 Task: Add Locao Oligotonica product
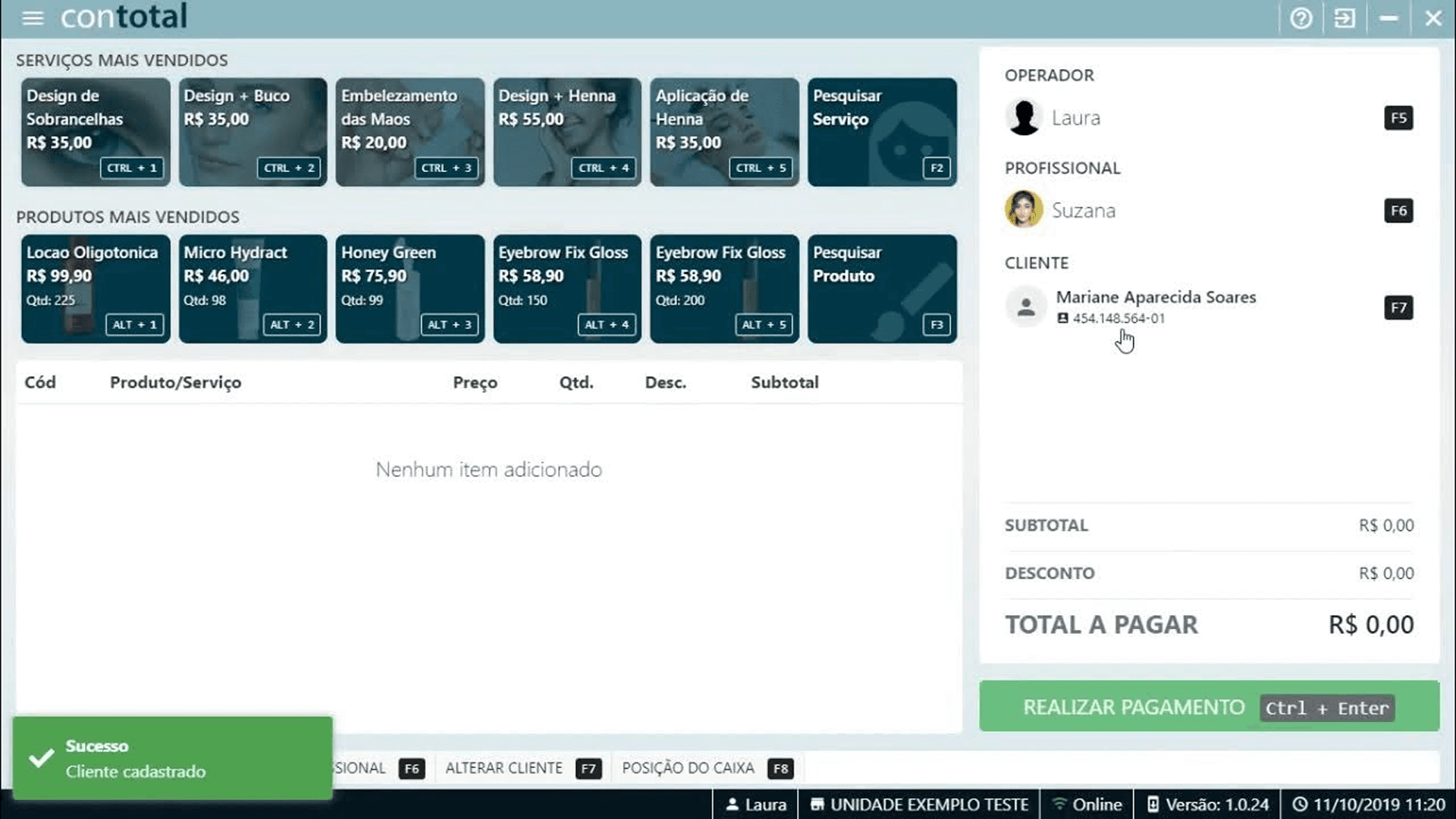click(96, 289)
